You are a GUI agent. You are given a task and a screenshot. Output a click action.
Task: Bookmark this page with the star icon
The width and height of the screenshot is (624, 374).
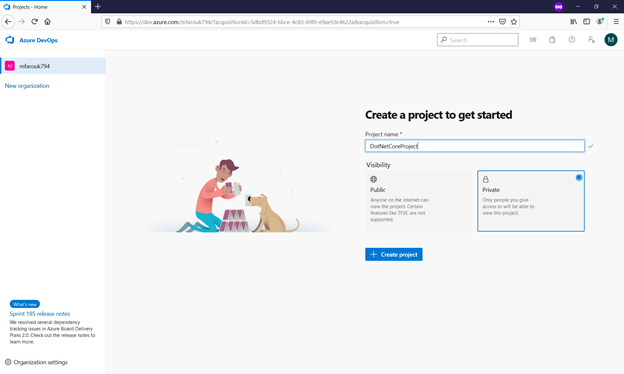[x=514, y=21]
